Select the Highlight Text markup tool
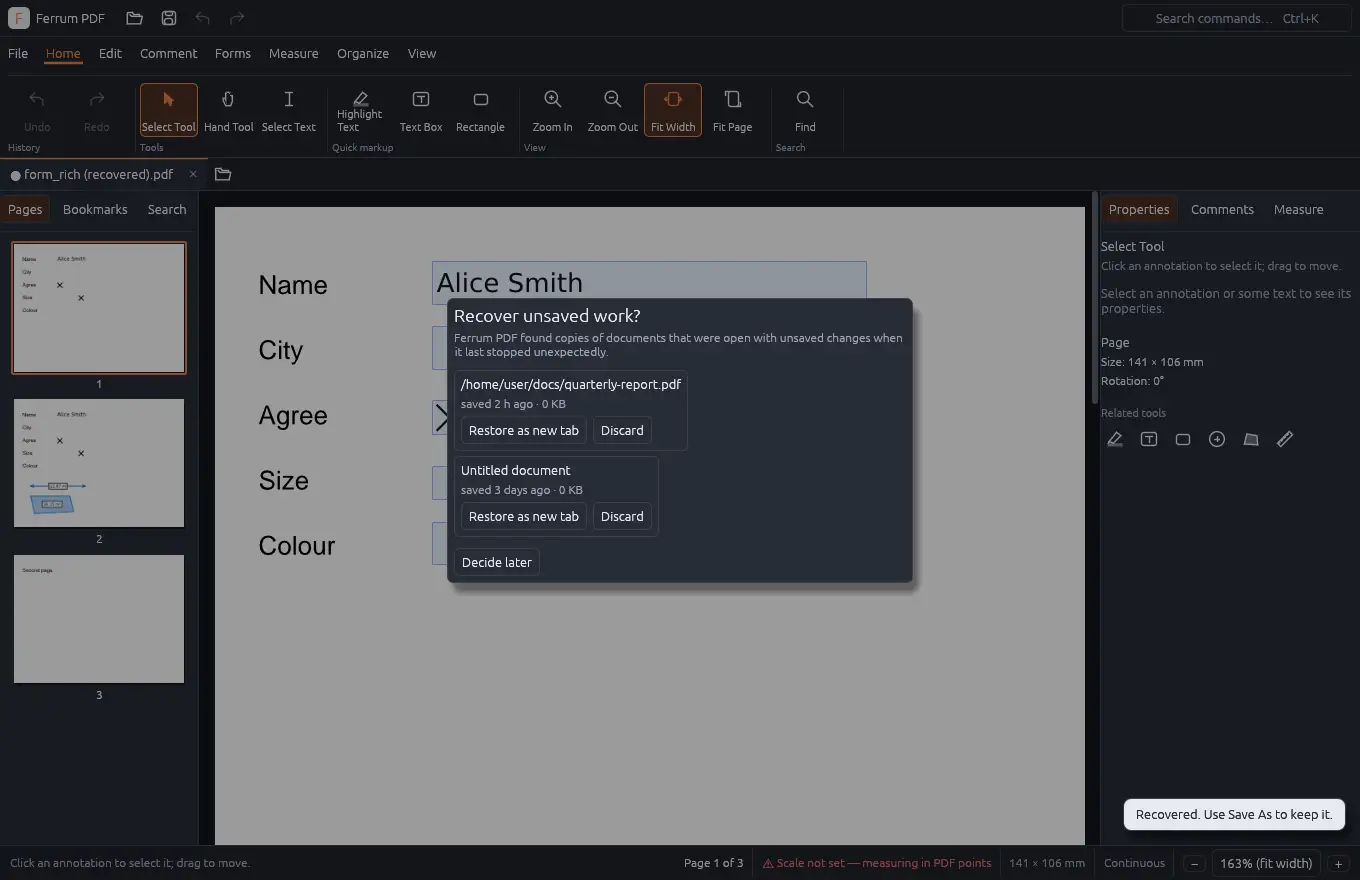Screen dimensions: 1360x880 click(x=360, y=110)
